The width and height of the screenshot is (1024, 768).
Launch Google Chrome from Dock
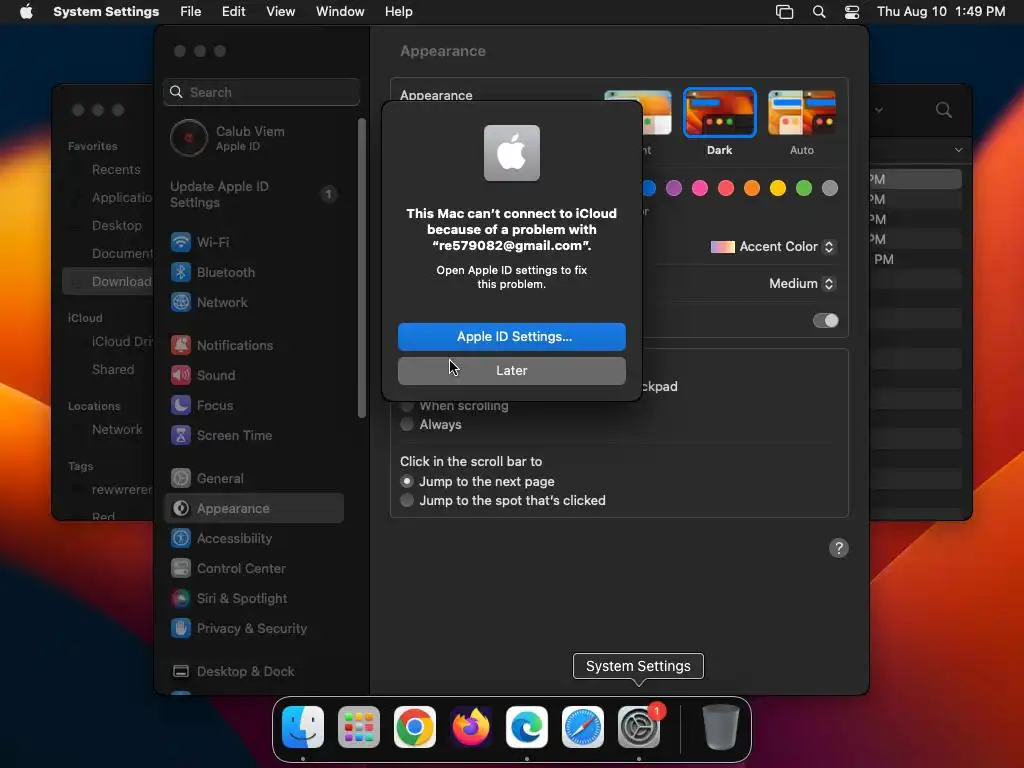click(x=415, y=727)
